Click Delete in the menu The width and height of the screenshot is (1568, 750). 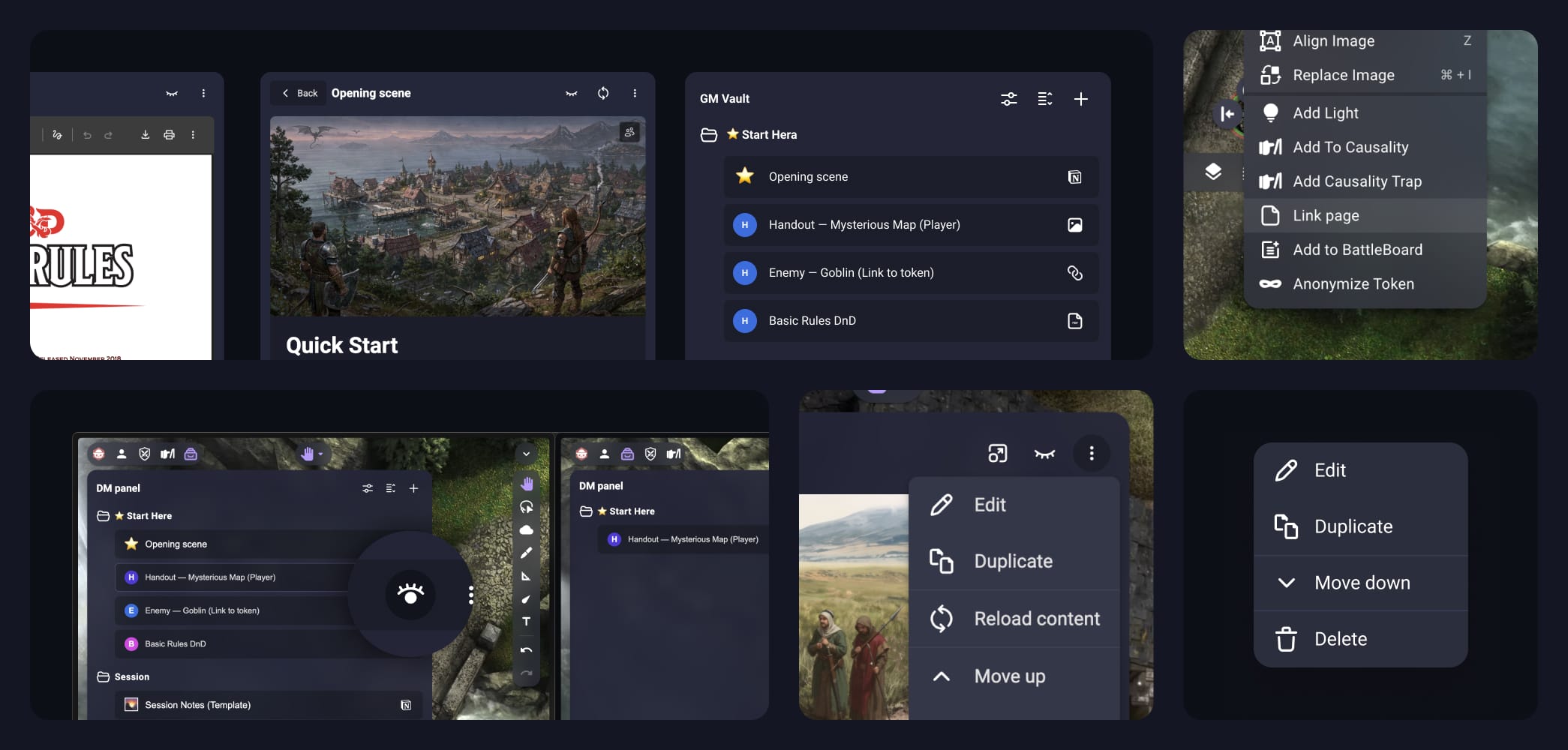coord(1361,639)
